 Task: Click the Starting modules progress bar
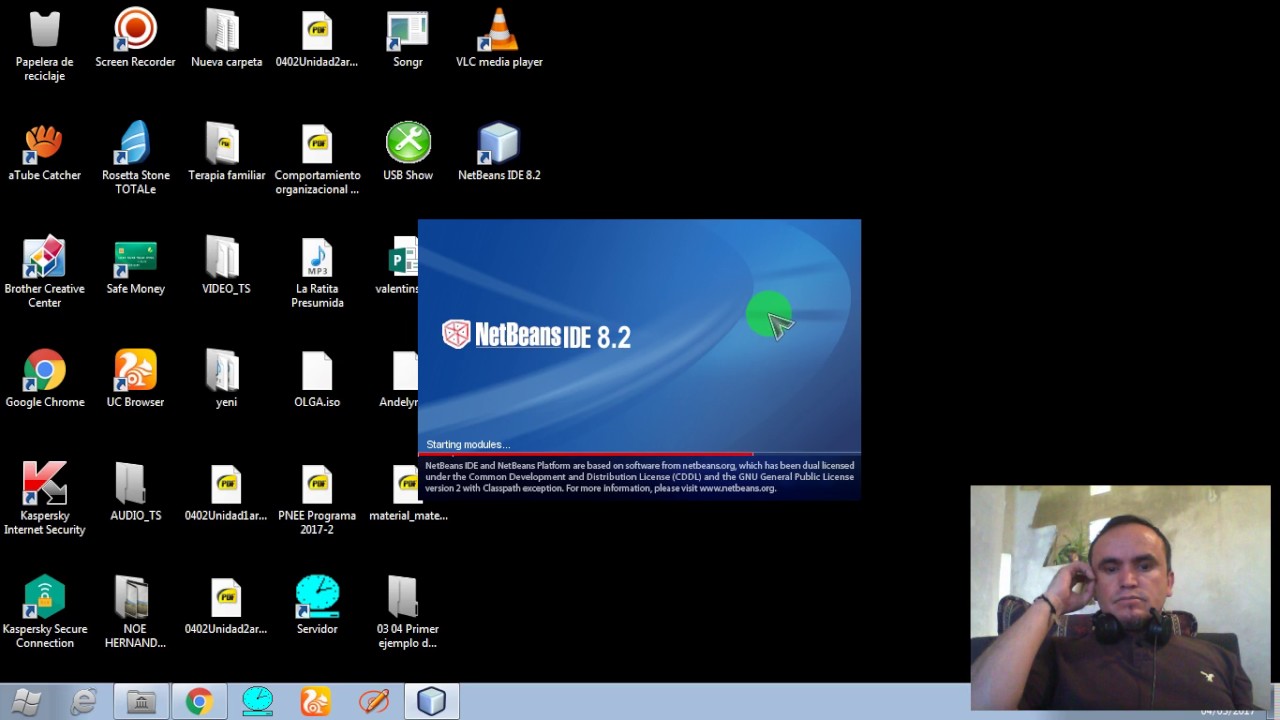639,454
